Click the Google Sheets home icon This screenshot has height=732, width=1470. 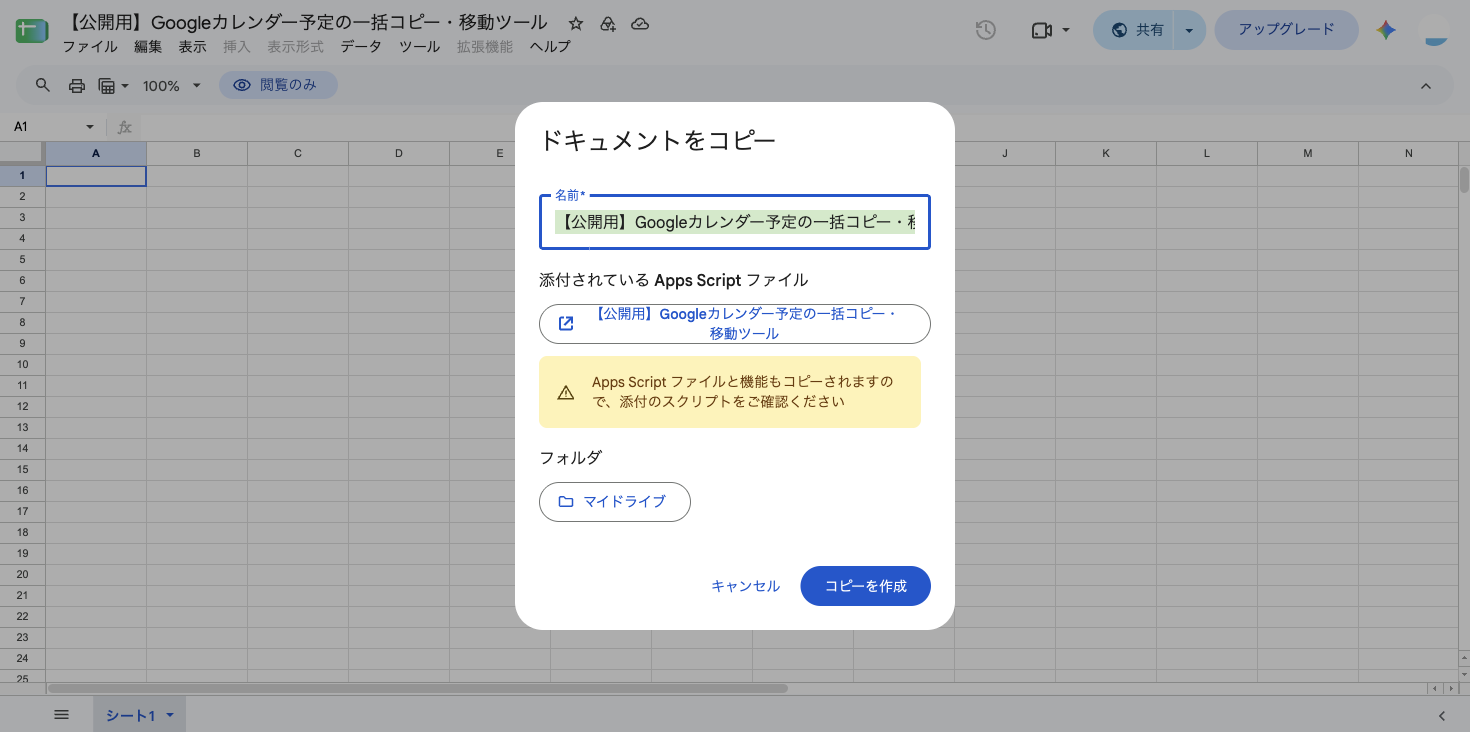coord(32,31)
